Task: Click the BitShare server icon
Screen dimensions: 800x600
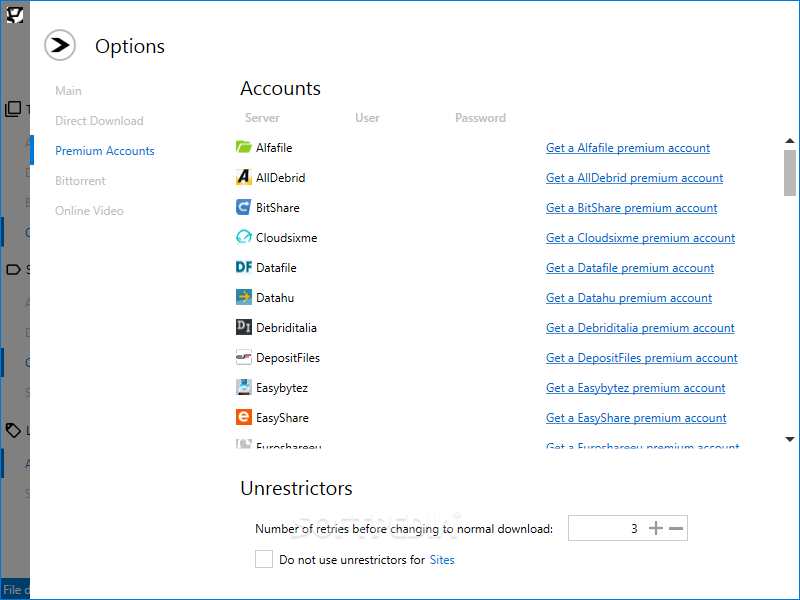Action: 243,207
